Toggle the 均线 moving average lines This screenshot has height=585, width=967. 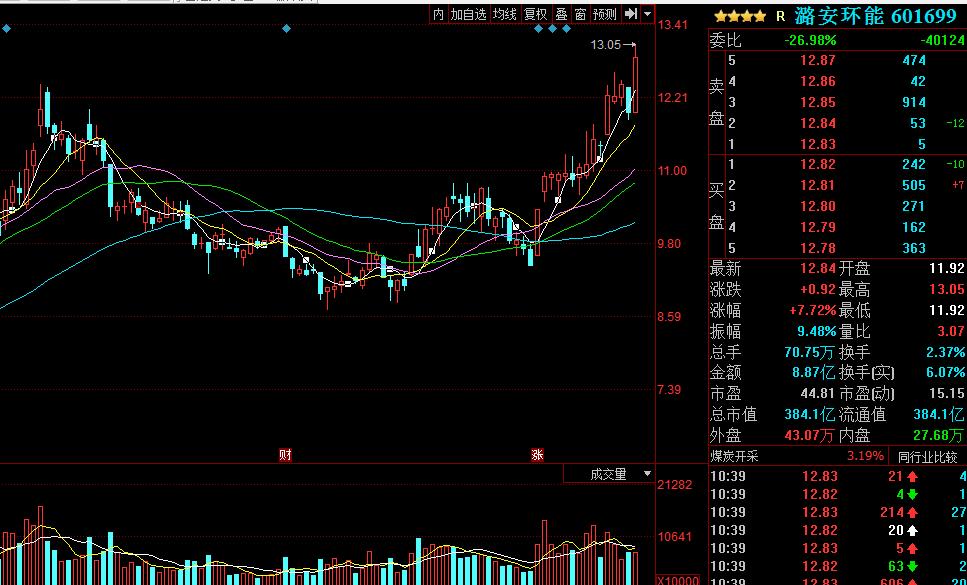point(504,14)
